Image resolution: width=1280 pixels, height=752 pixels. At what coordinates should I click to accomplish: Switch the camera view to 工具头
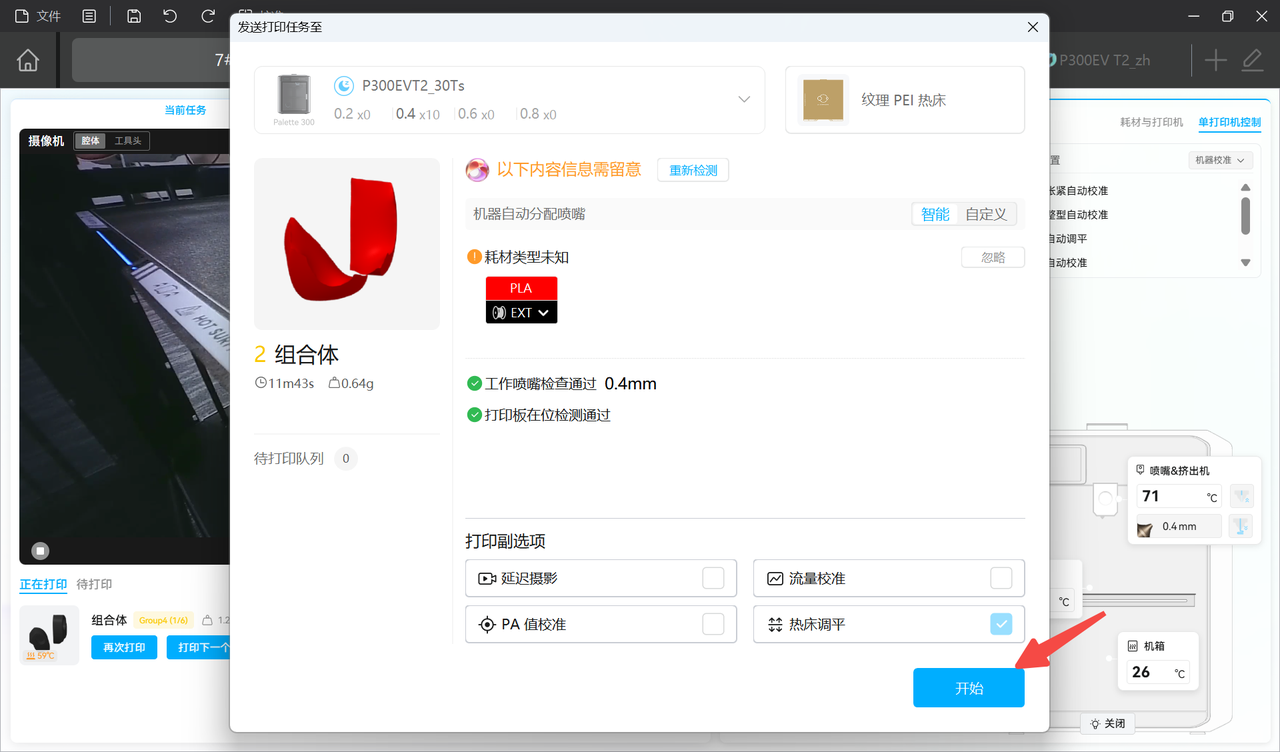click(128, 141)
